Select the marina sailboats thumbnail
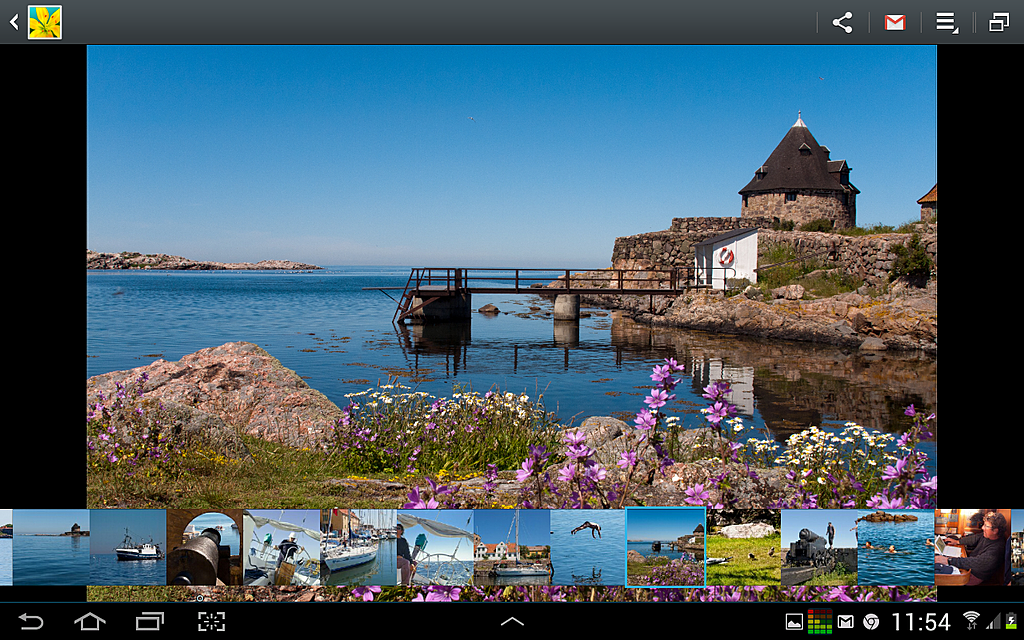 (358, 547)
